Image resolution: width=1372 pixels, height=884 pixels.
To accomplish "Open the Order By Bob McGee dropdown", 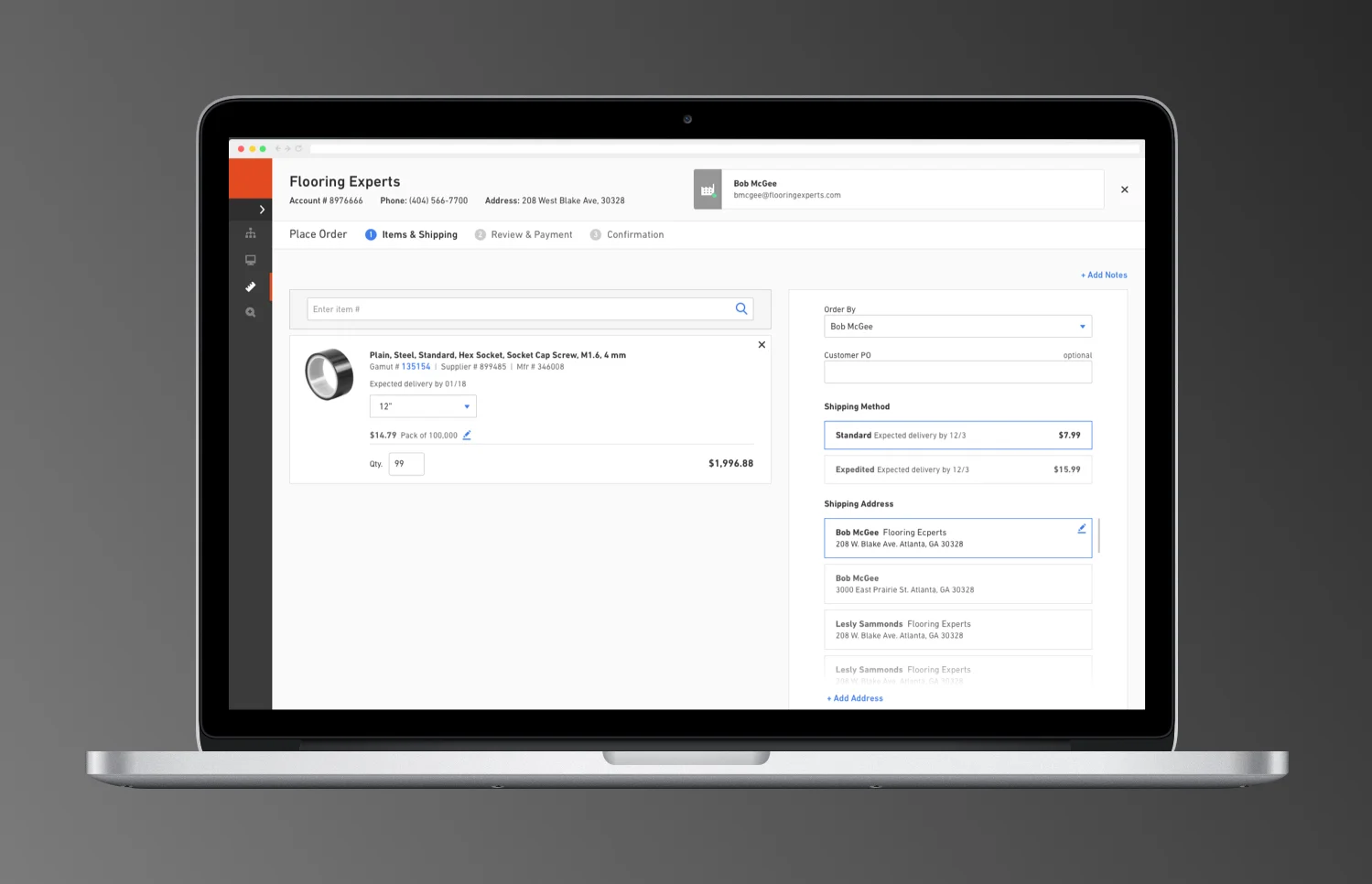I will (x=957, y=327).
